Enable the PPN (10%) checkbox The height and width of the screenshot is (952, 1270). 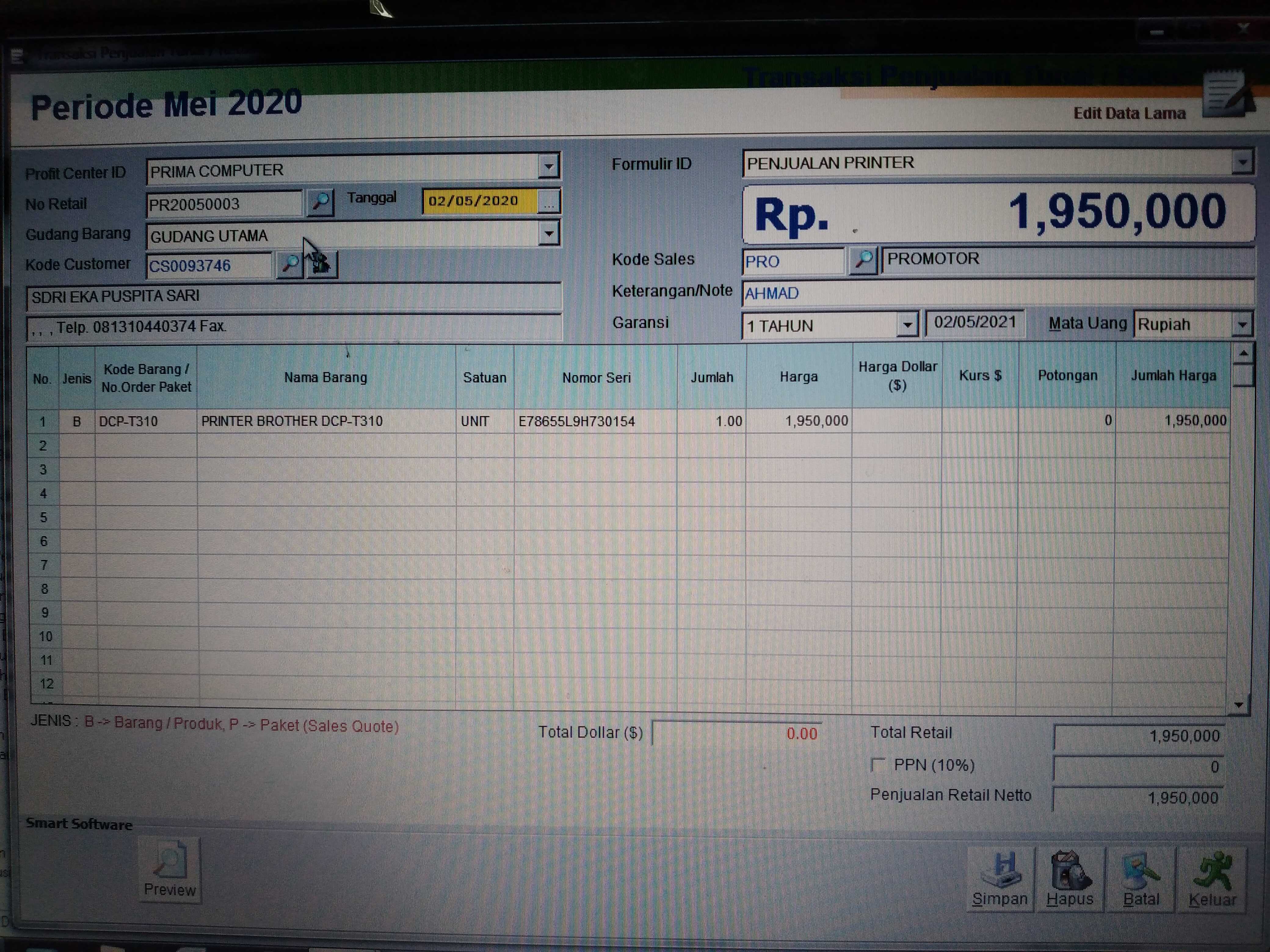(x=878, y=764)
